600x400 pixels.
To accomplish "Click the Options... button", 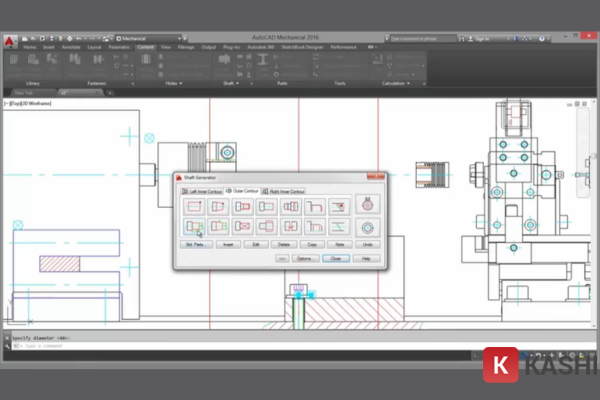I will click(305, 259).
